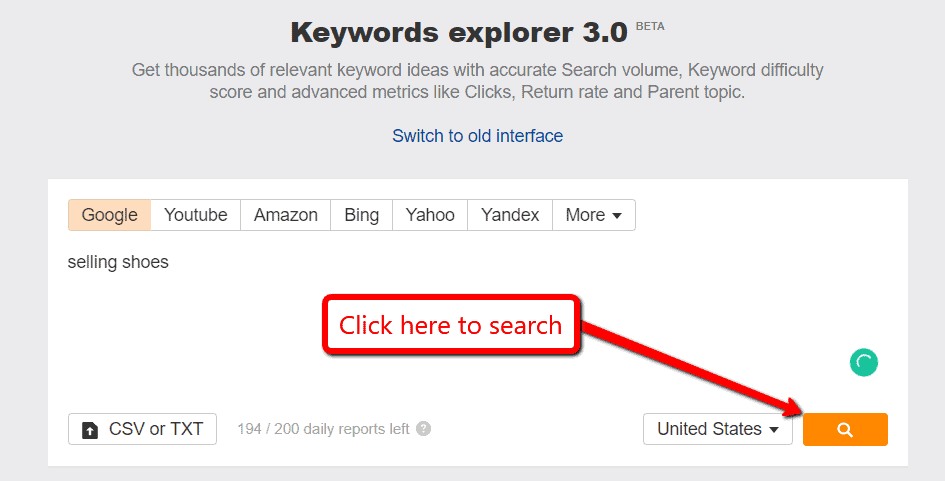Pick the Yandex search engine tab
Screen dimensions: 945x481
pyautogui.click(x=510, y=215)
